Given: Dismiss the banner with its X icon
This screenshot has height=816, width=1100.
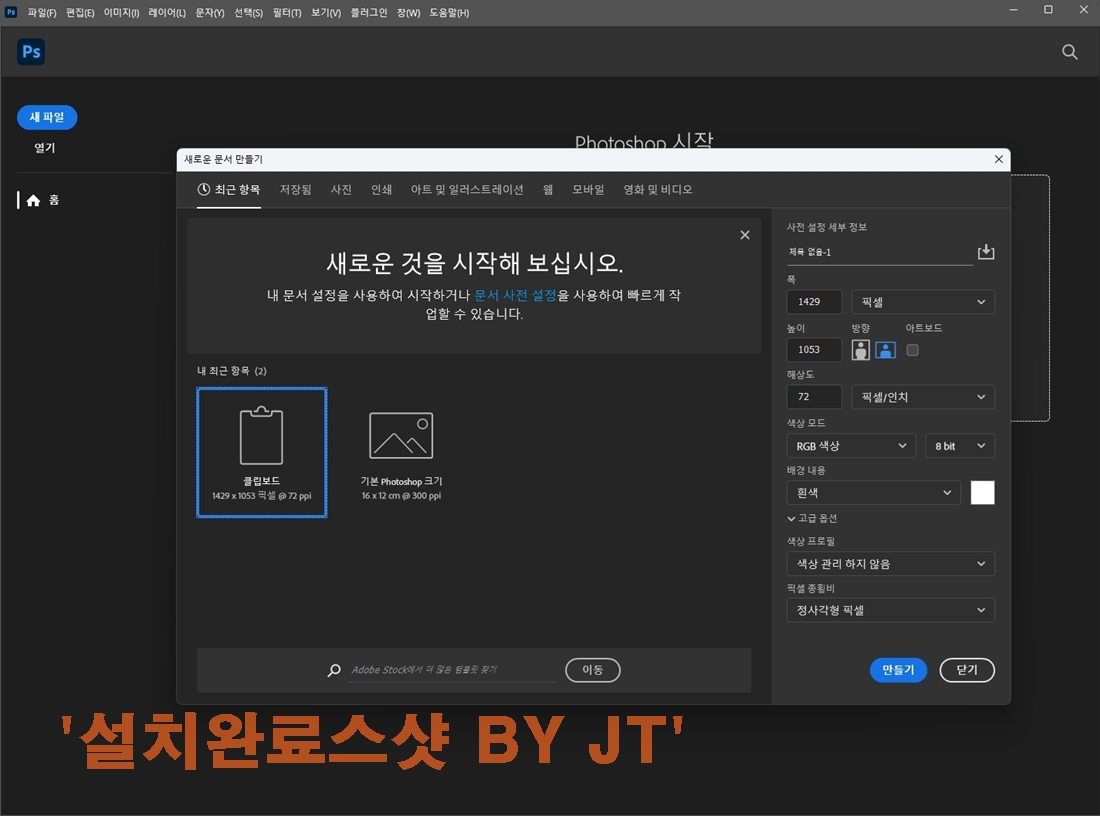Looking at the screenshot, I should pyautogui.click(x=744, y=235).
